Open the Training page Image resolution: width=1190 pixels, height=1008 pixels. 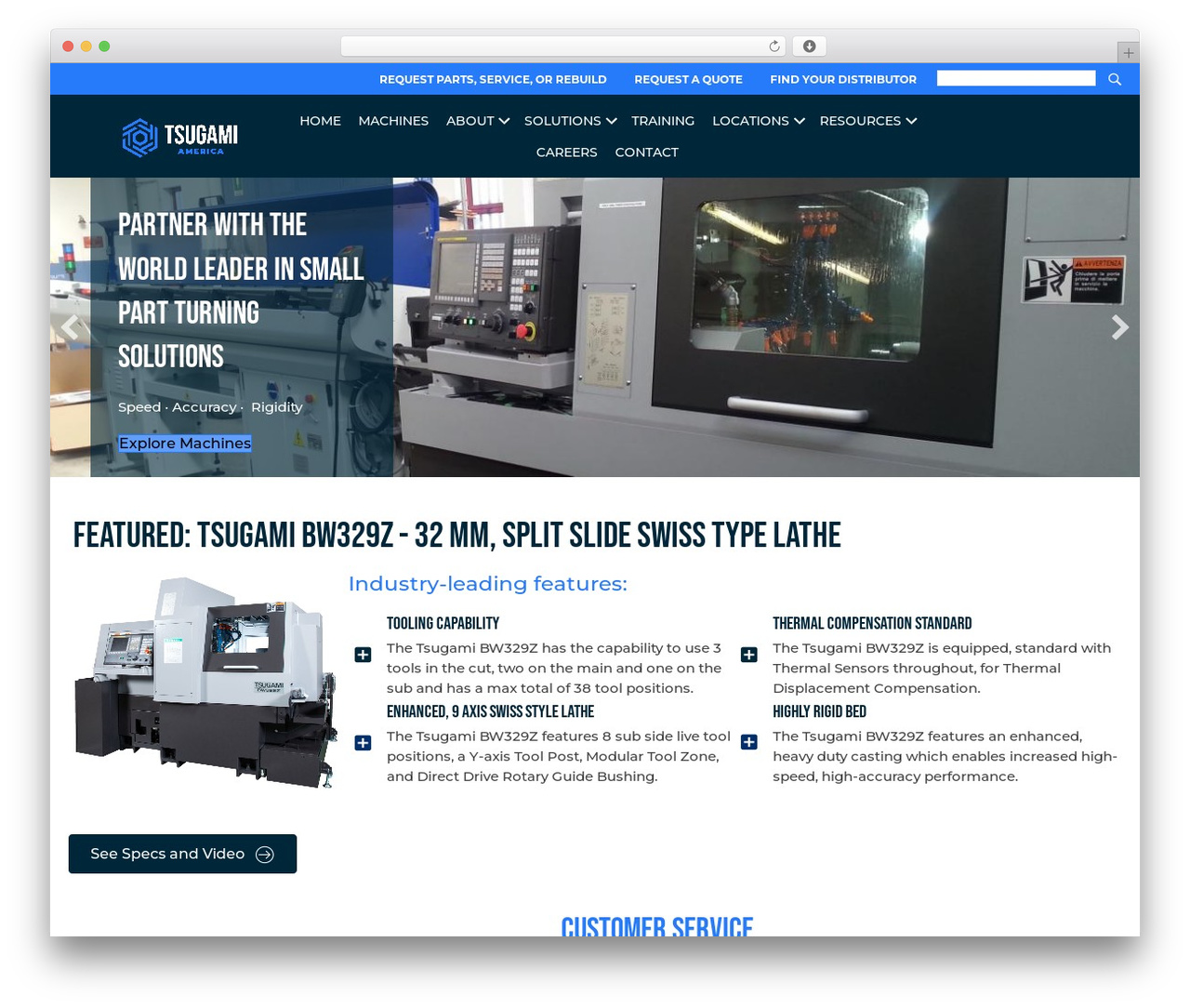click(663, 121)
